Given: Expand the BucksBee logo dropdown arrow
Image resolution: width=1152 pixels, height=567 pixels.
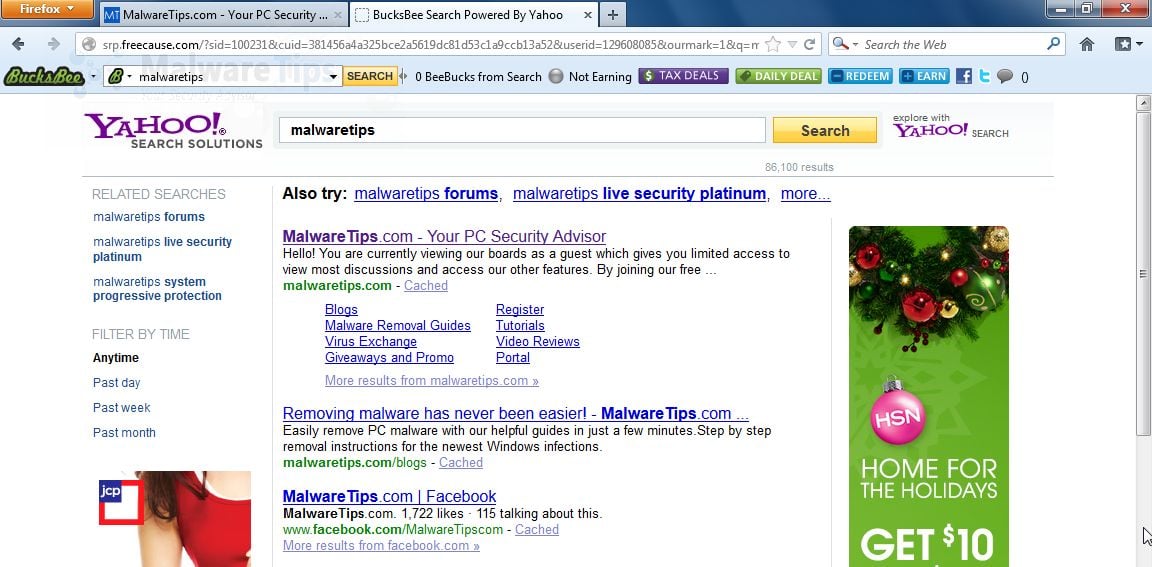Looking at the screenshot, I should (x=93, y=76).
